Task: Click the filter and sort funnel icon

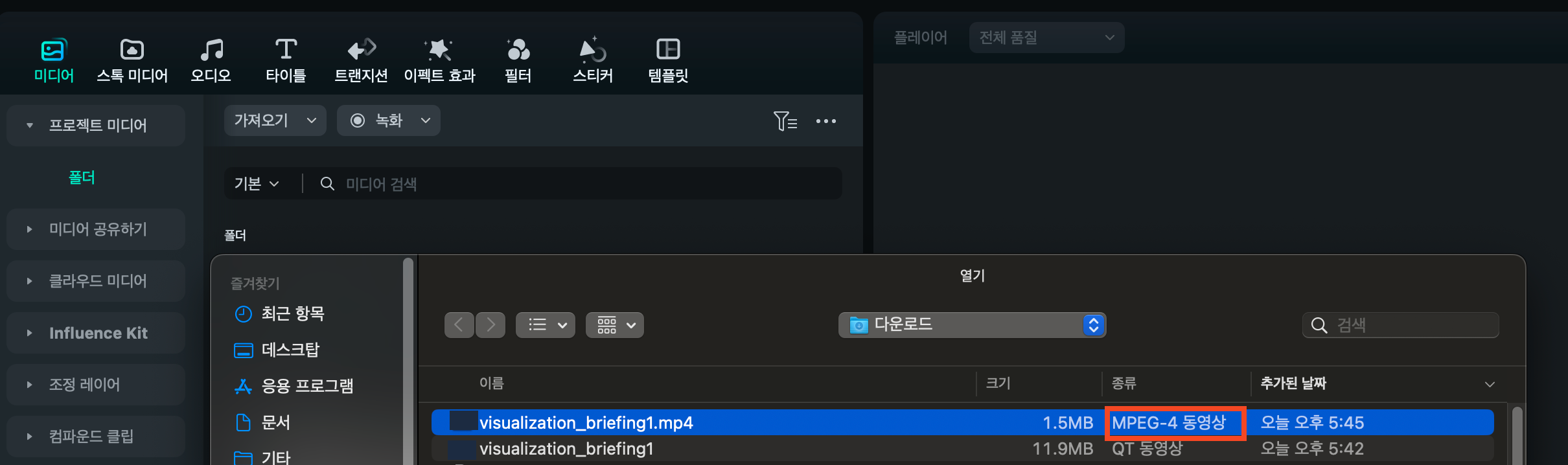Action: coord(785,121)
